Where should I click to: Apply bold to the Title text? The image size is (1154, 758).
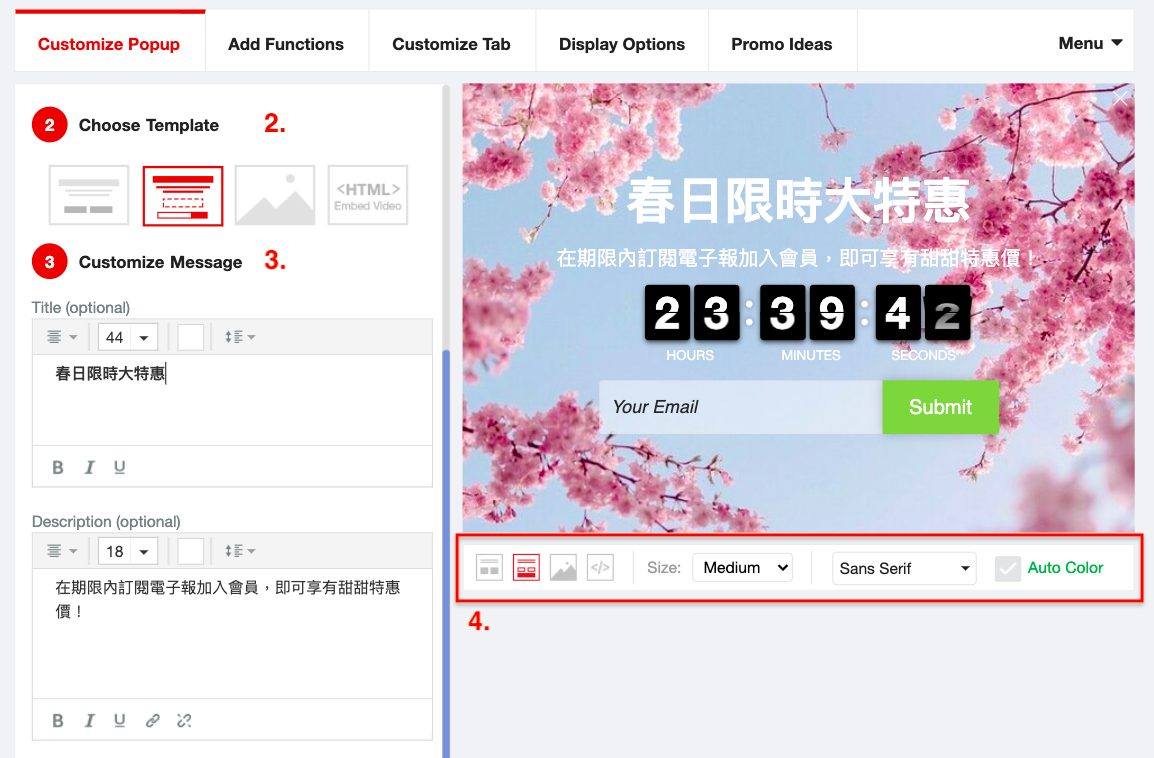tap(58, 467)
